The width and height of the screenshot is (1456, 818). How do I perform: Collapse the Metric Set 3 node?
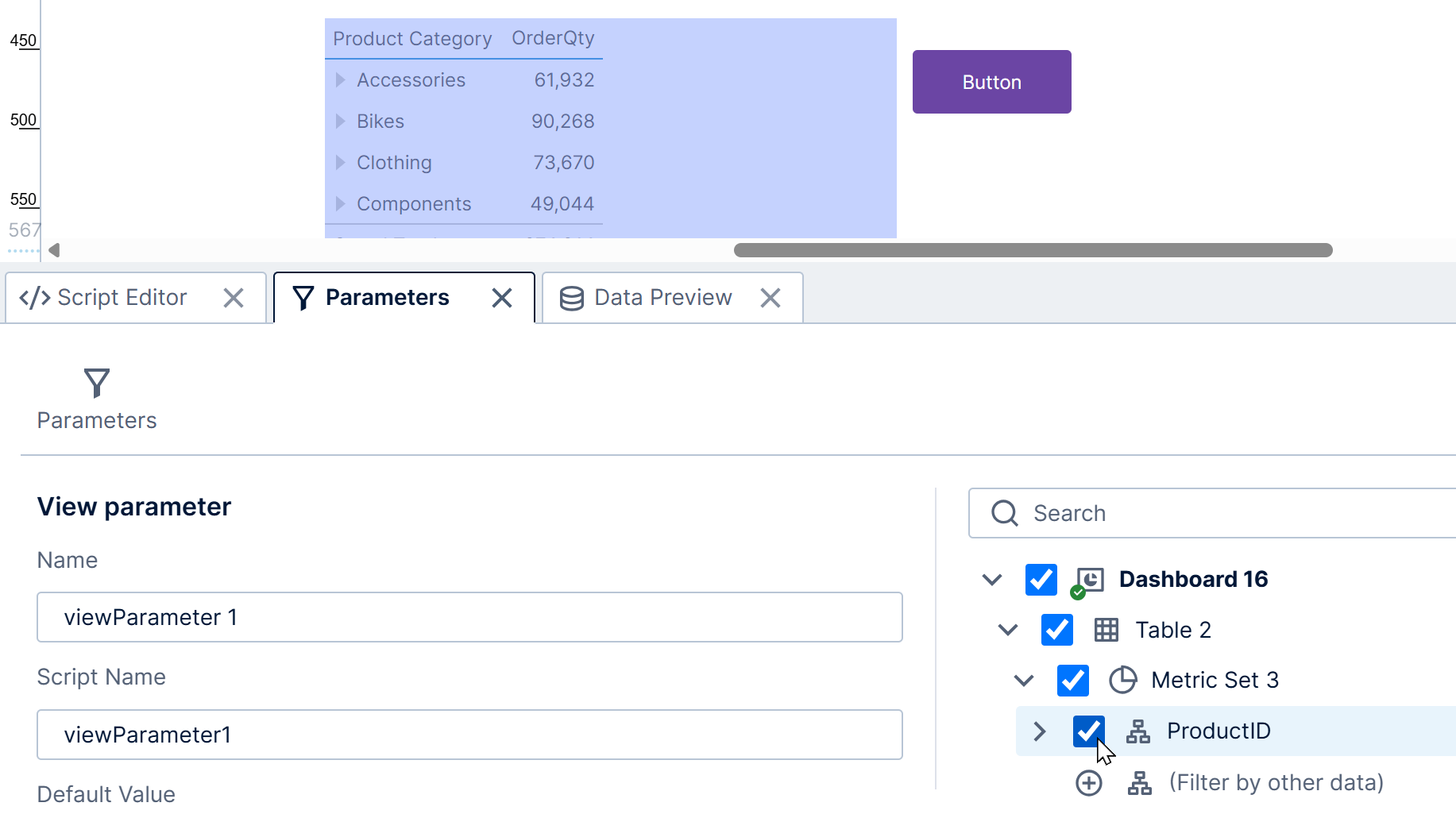click(1024, 680)
